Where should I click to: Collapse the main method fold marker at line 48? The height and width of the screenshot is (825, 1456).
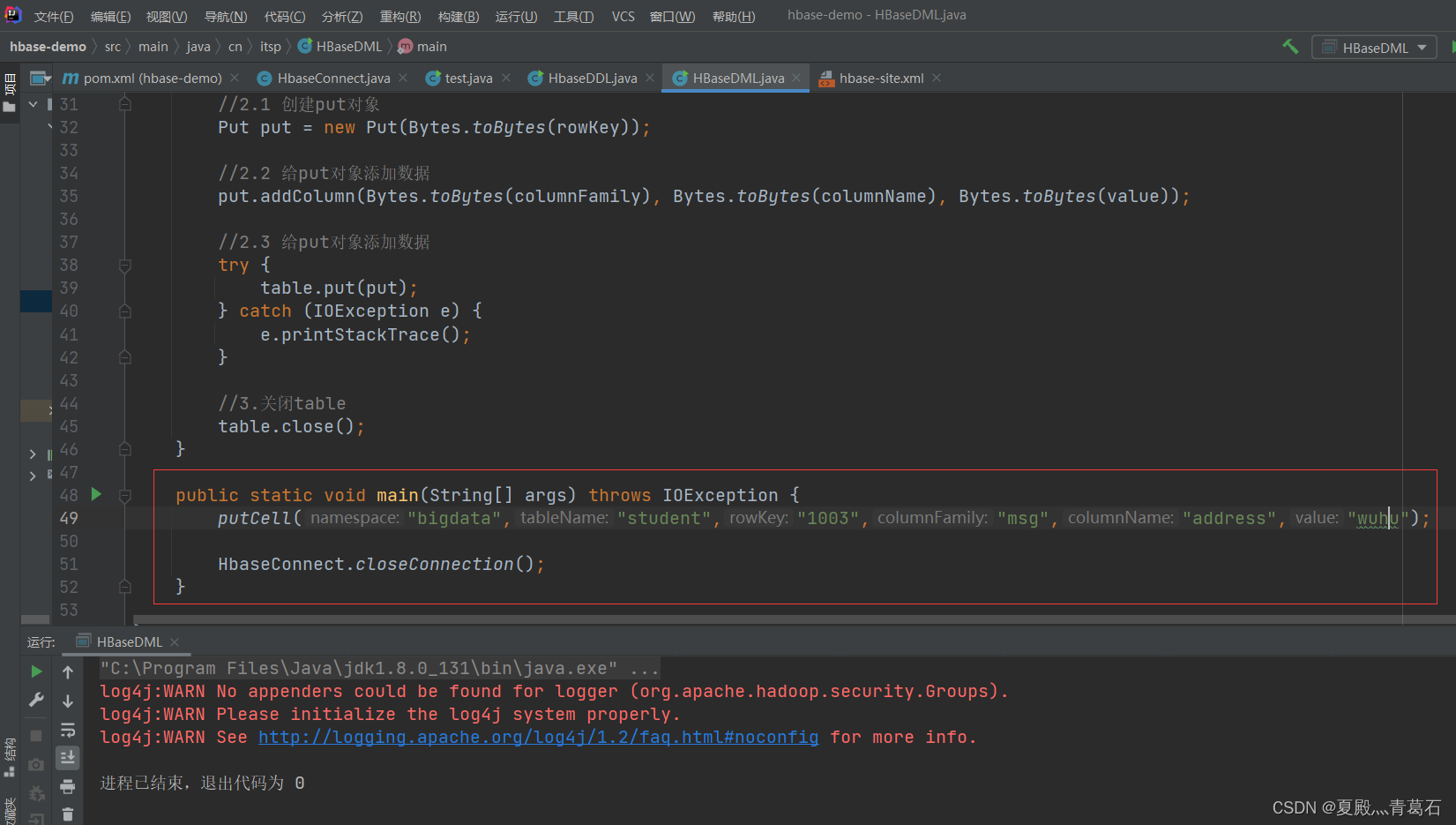point(125,495)
